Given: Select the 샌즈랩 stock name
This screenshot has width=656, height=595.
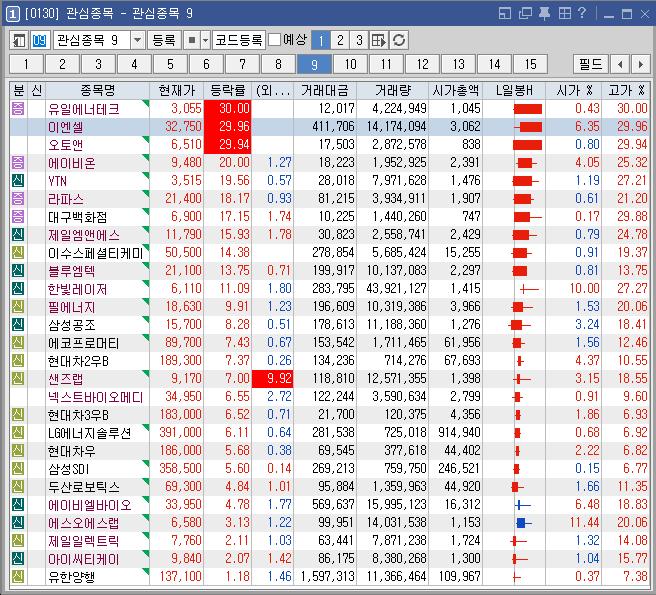Looking at the screenshot, I should click(x=66, y=379).
